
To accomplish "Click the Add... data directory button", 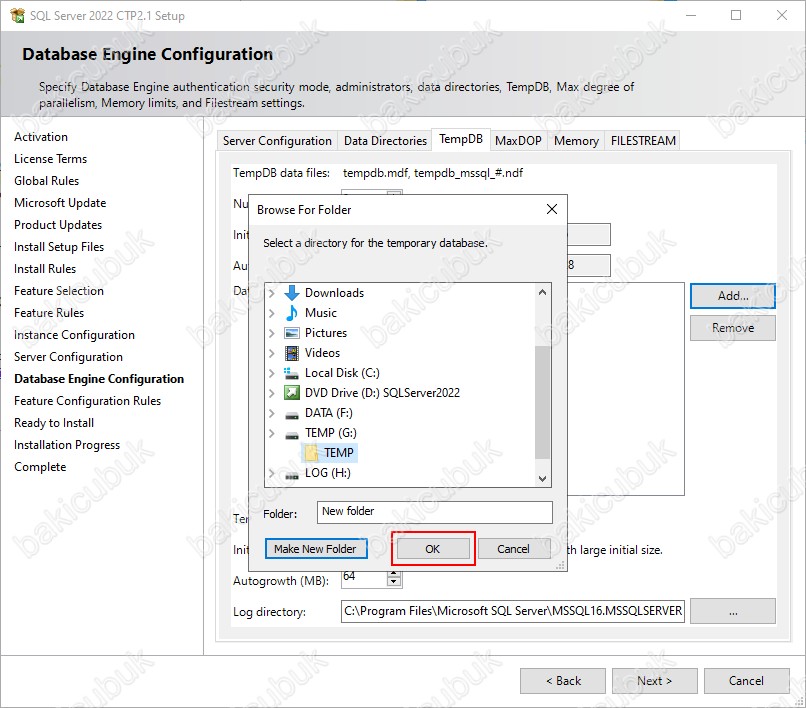I will click(732, 296).
